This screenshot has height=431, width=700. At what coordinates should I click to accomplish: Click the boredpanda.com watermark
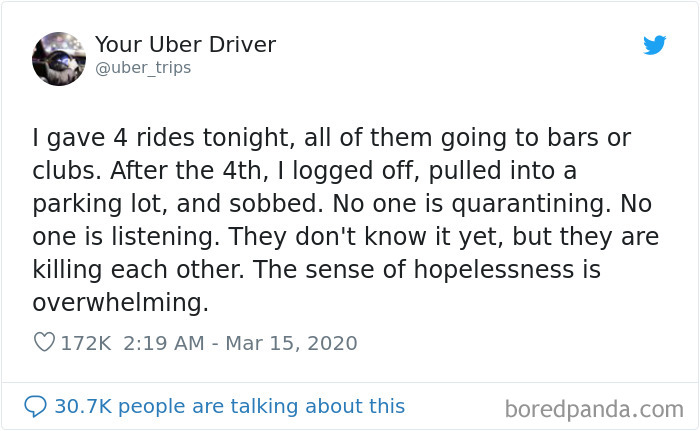(x=593, y=409)
